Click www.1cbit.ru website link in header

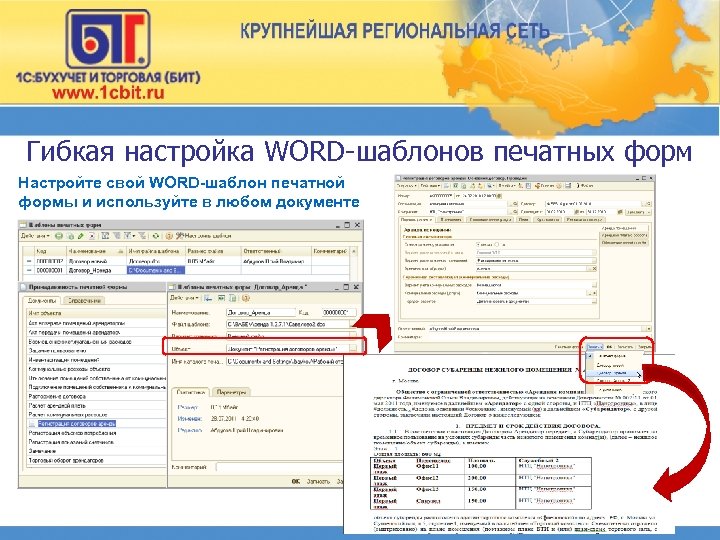[108, 93]
